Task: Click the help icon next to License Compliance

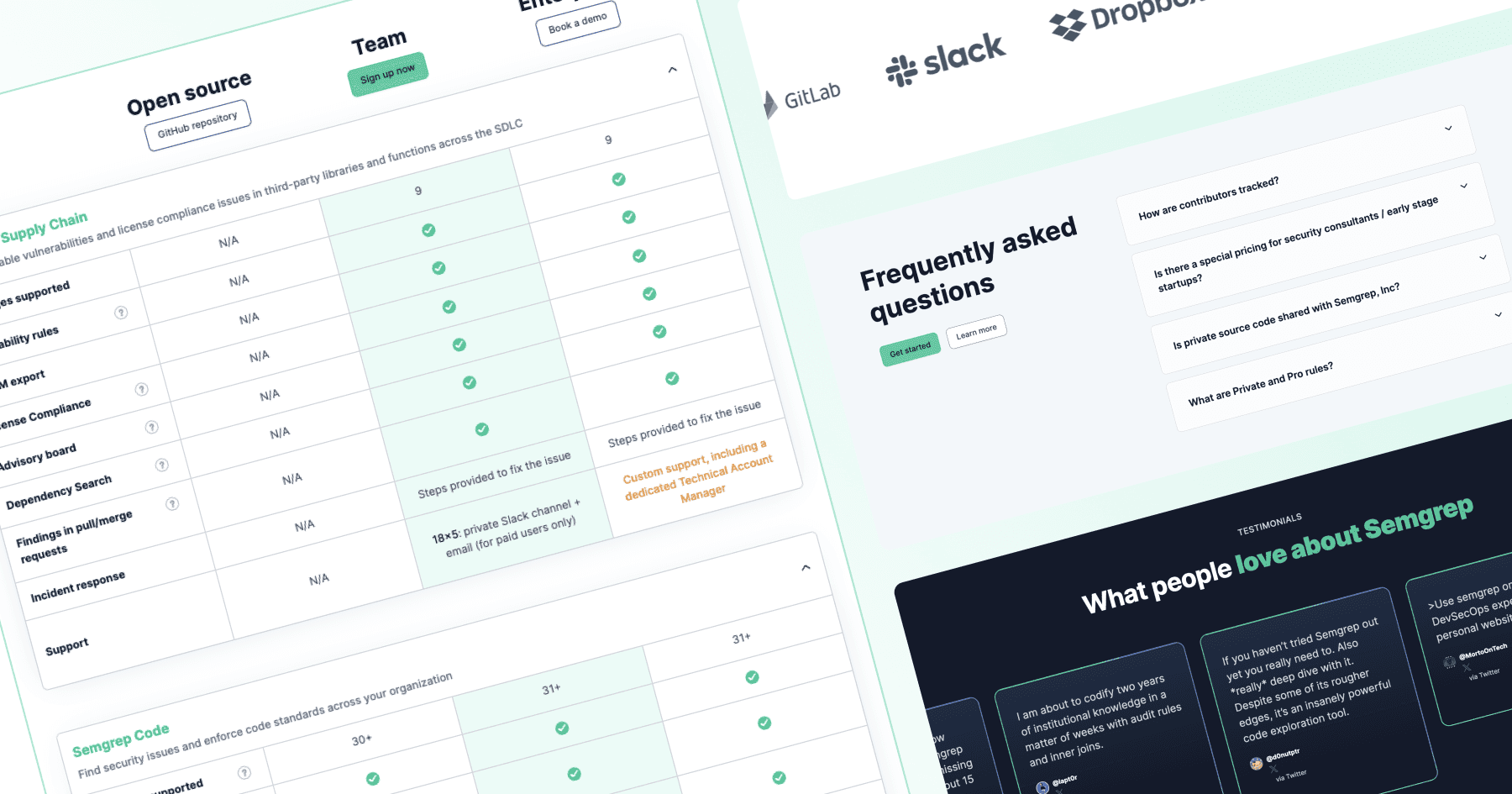Action: click(141, 389)
